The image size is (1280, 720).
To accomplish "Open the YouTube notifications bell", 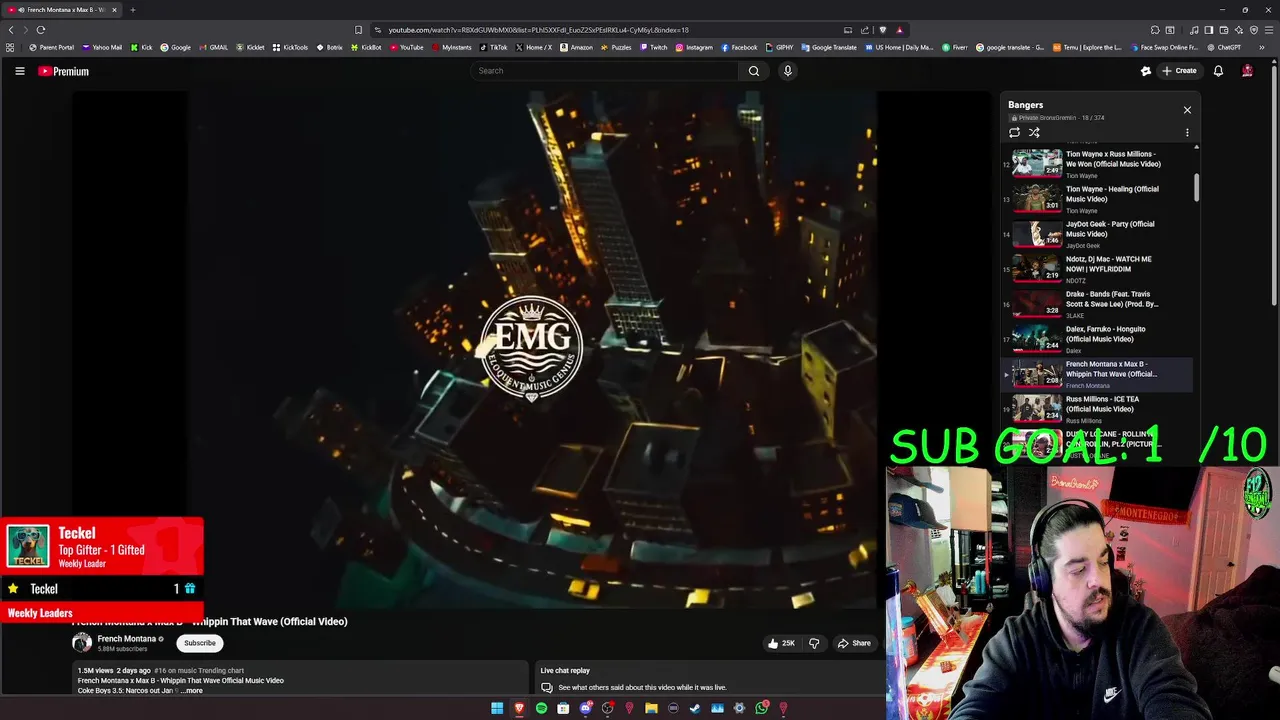I will pyautogui.click(x=1218, y=71).
